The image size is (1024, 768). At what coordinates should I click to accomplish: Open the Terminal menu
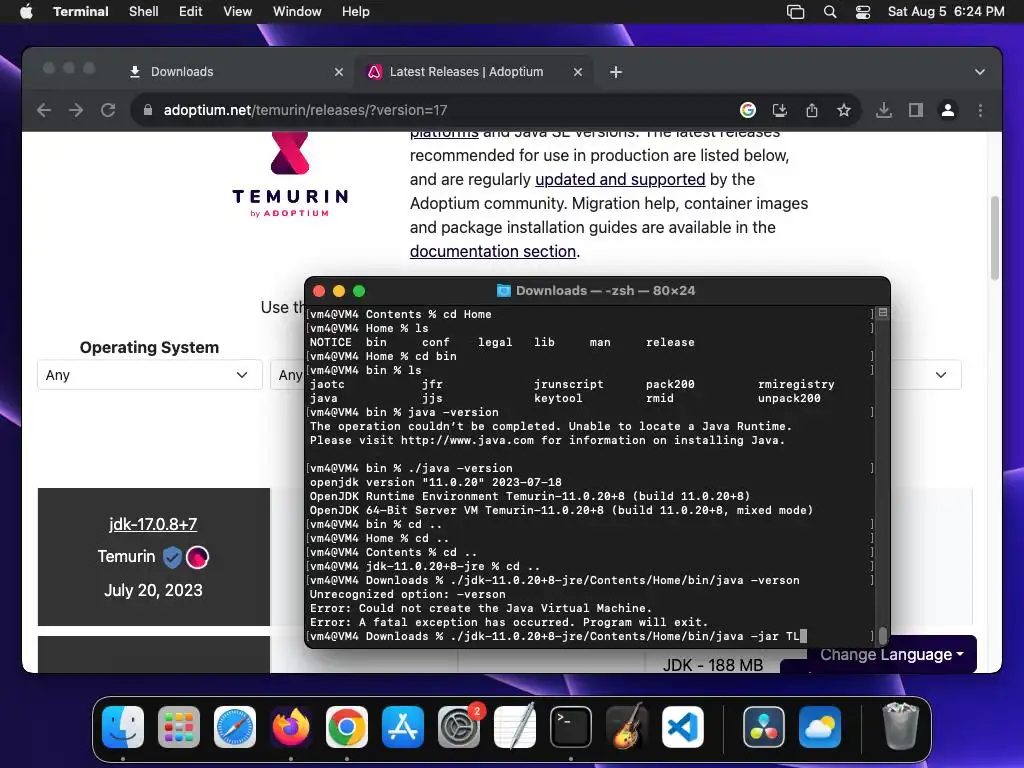tap(81, 12)
